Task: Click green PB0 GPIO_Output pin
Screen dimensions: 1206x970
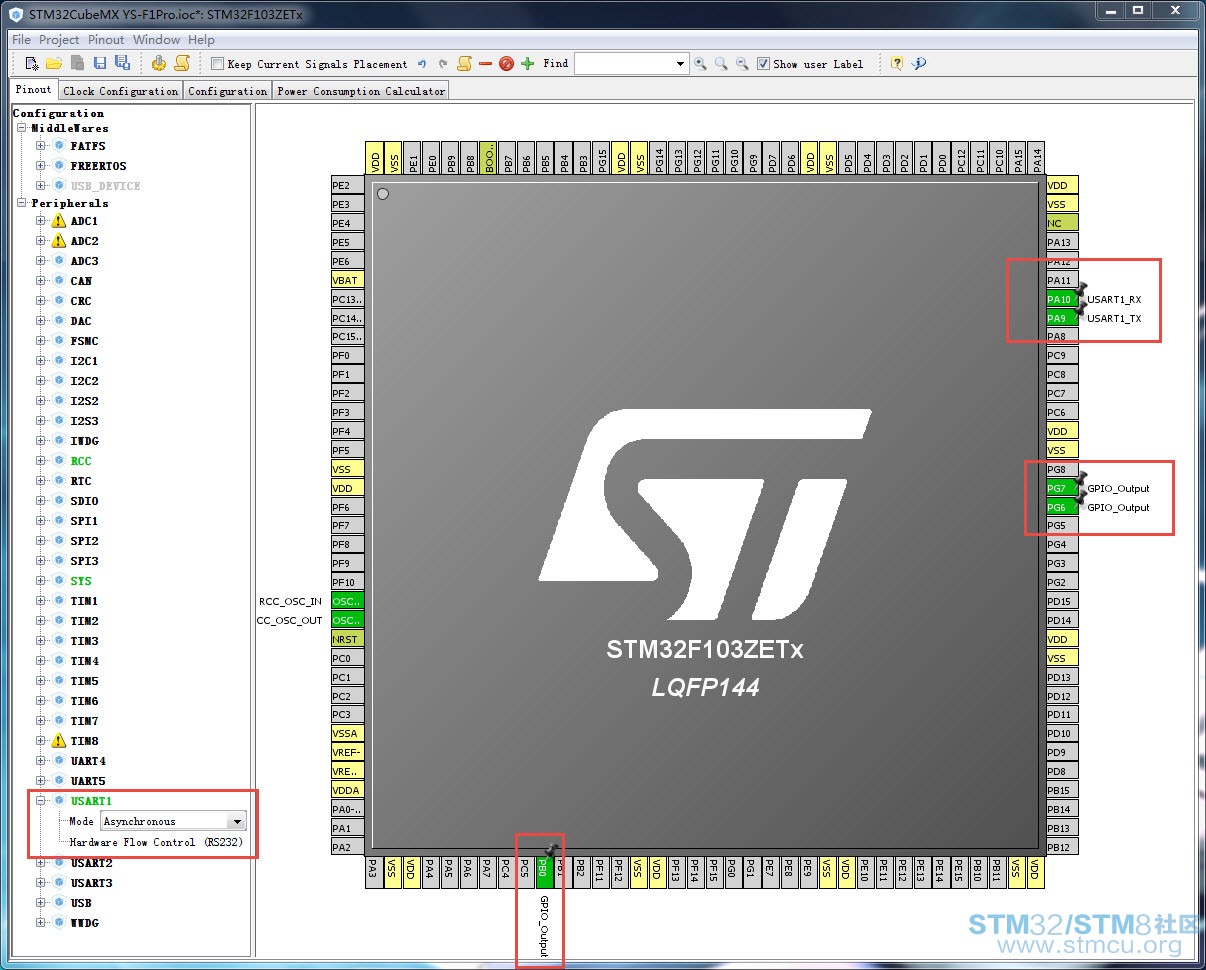Action: (x=544, y=870)
